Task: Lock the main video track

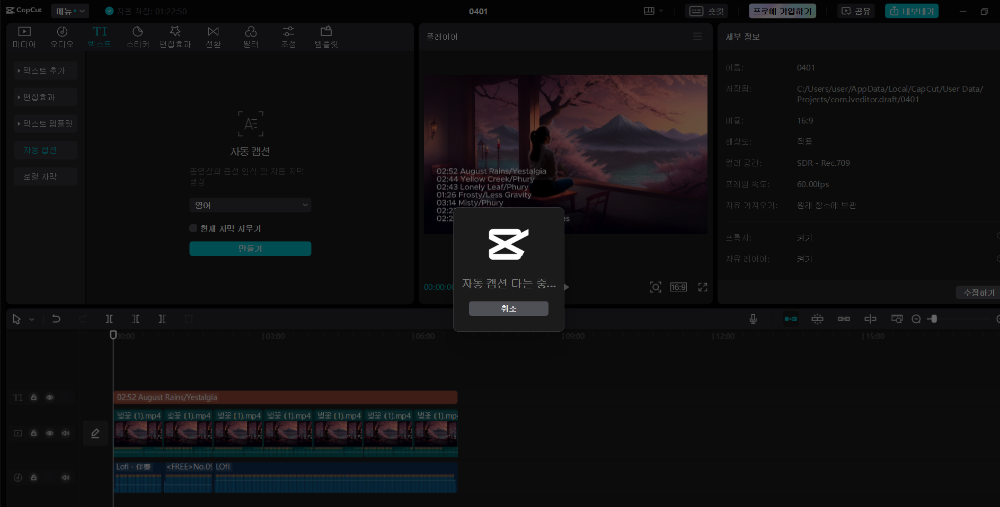Action: point(34,433)
